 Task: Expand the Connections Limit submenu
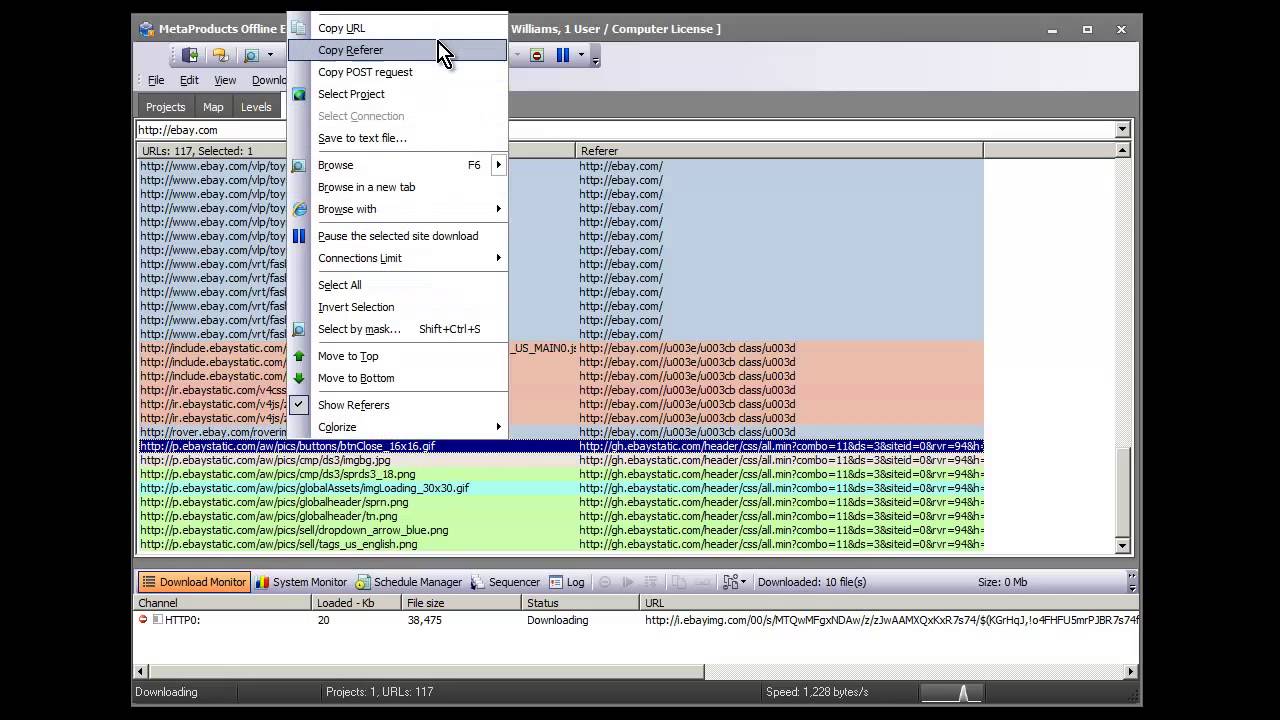498,258
